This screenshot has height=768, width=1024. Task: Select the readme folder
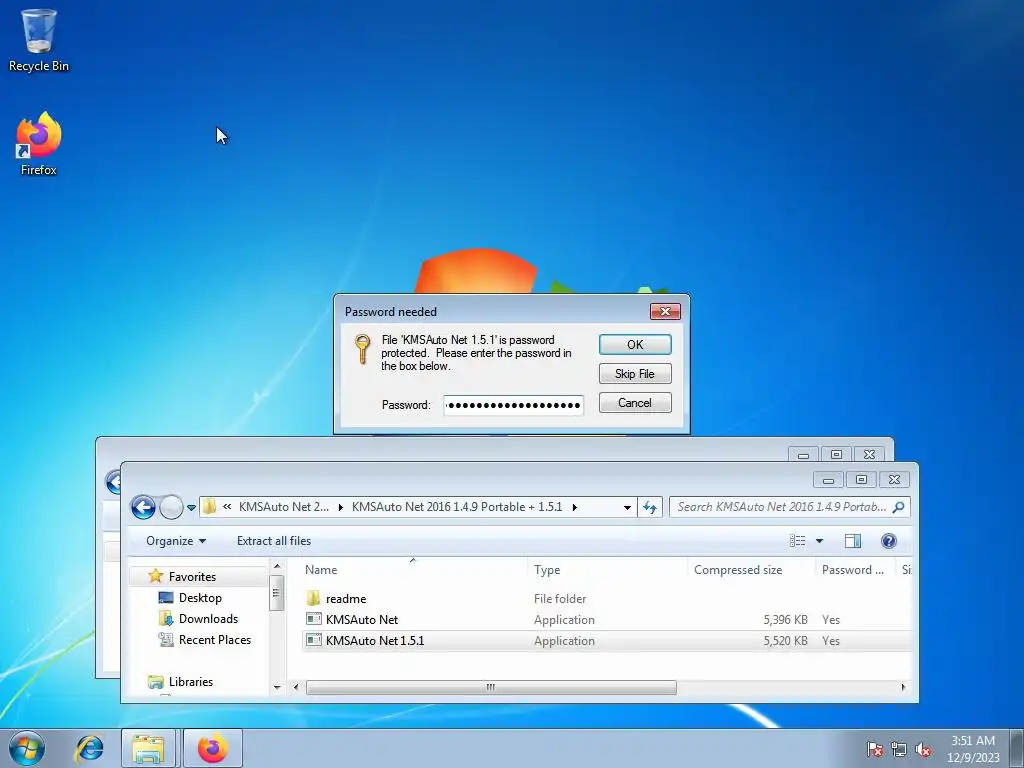[345, 599]
